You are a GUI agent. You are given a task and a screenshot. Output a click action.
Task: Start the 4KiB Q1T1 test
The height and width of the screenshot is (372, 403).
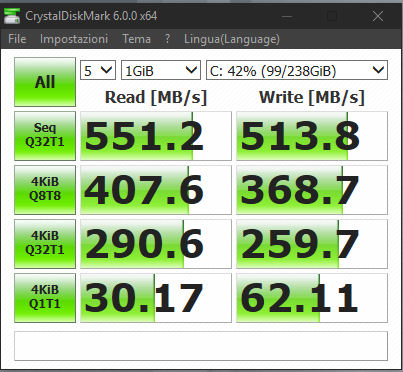coord(45,298)
